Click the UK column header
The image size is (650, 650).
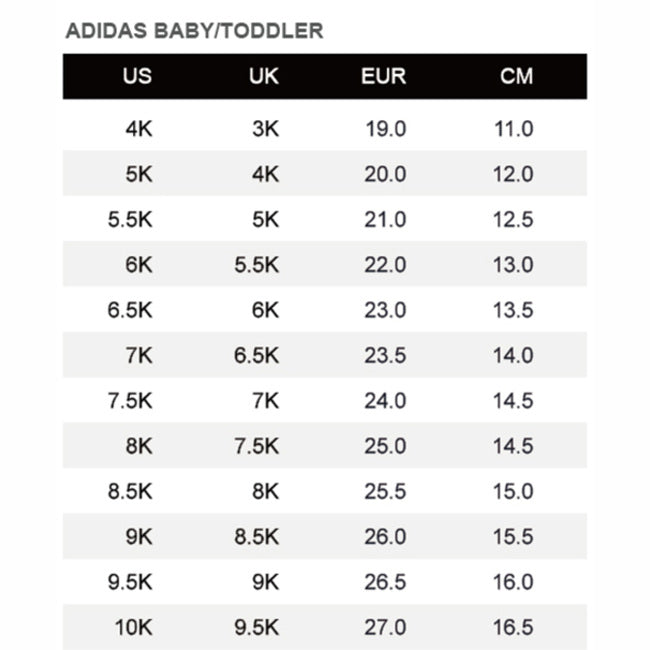[263, 76]
